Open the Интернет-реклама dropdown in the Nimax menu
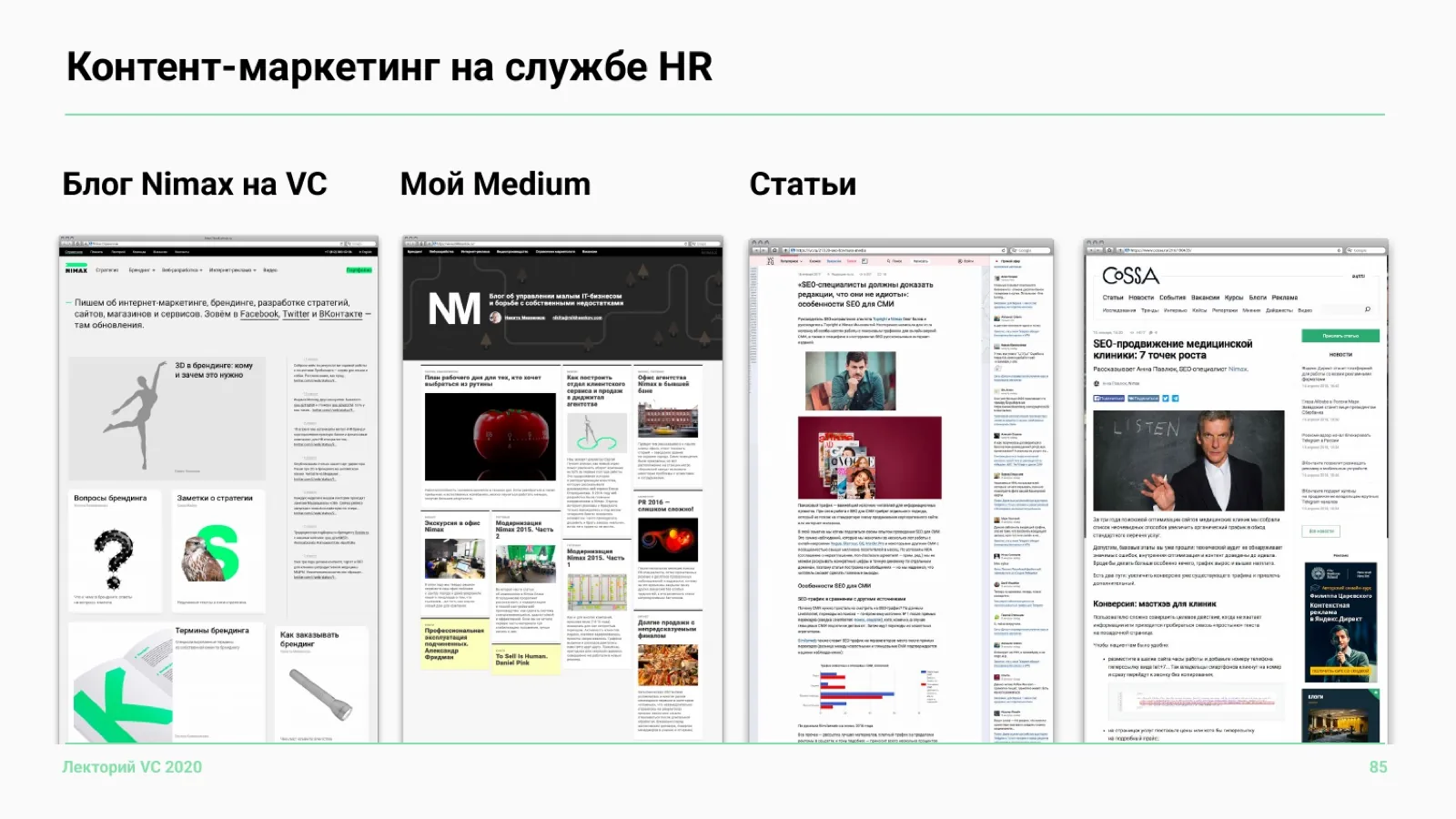Image resolution: width=1456 pixels, height=819 pixels. pyautogui.click(x=233, y=270)
